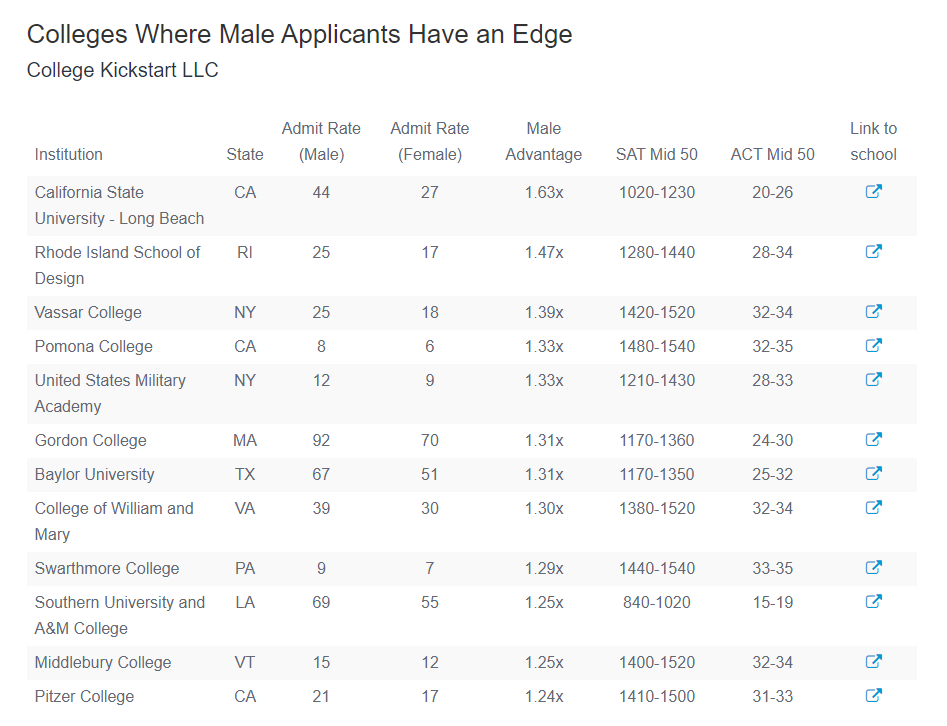947x726 pixels.
Task: Sort by Admit Rate (Male) header
Action: coord(321,141)
